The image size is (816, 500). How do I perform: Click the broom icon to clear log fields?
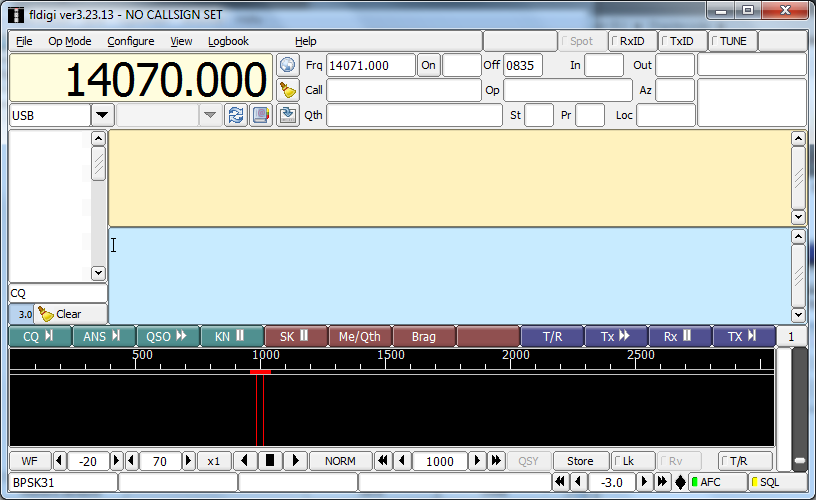288,90
